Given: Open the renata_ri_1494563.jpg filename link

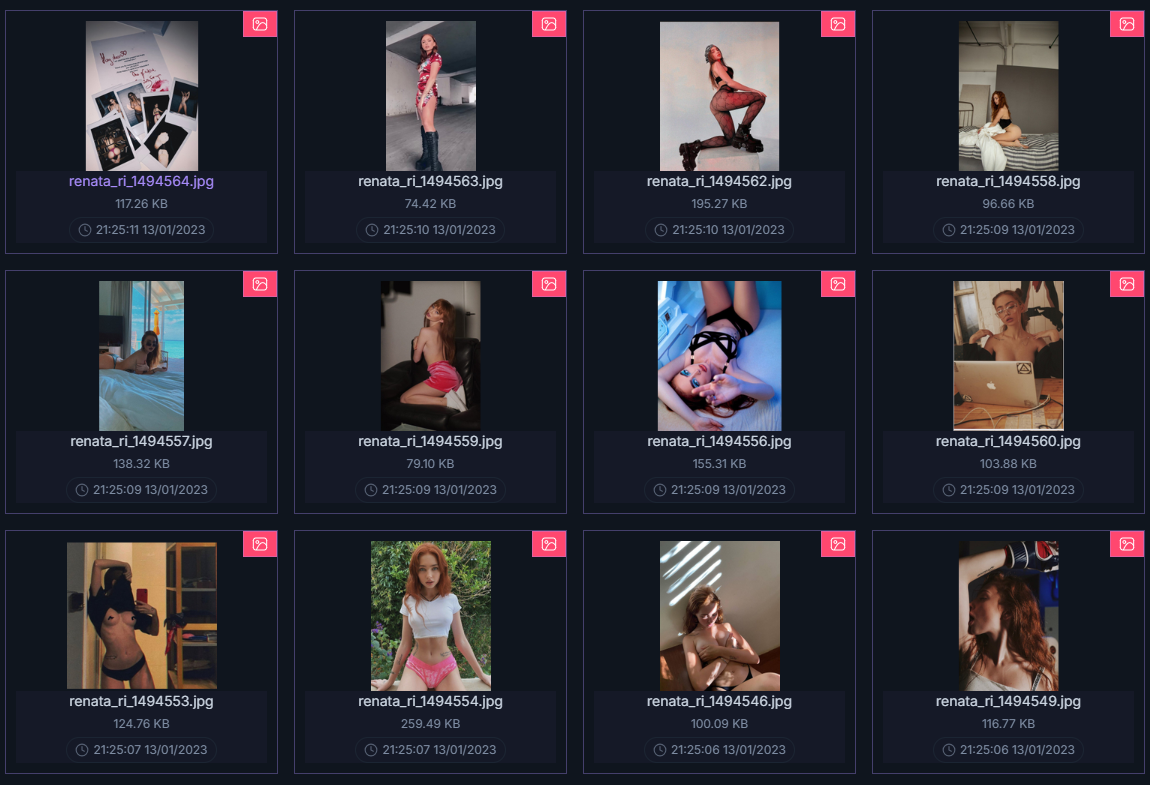Looking at the screenshot, I should coord(431,181).
